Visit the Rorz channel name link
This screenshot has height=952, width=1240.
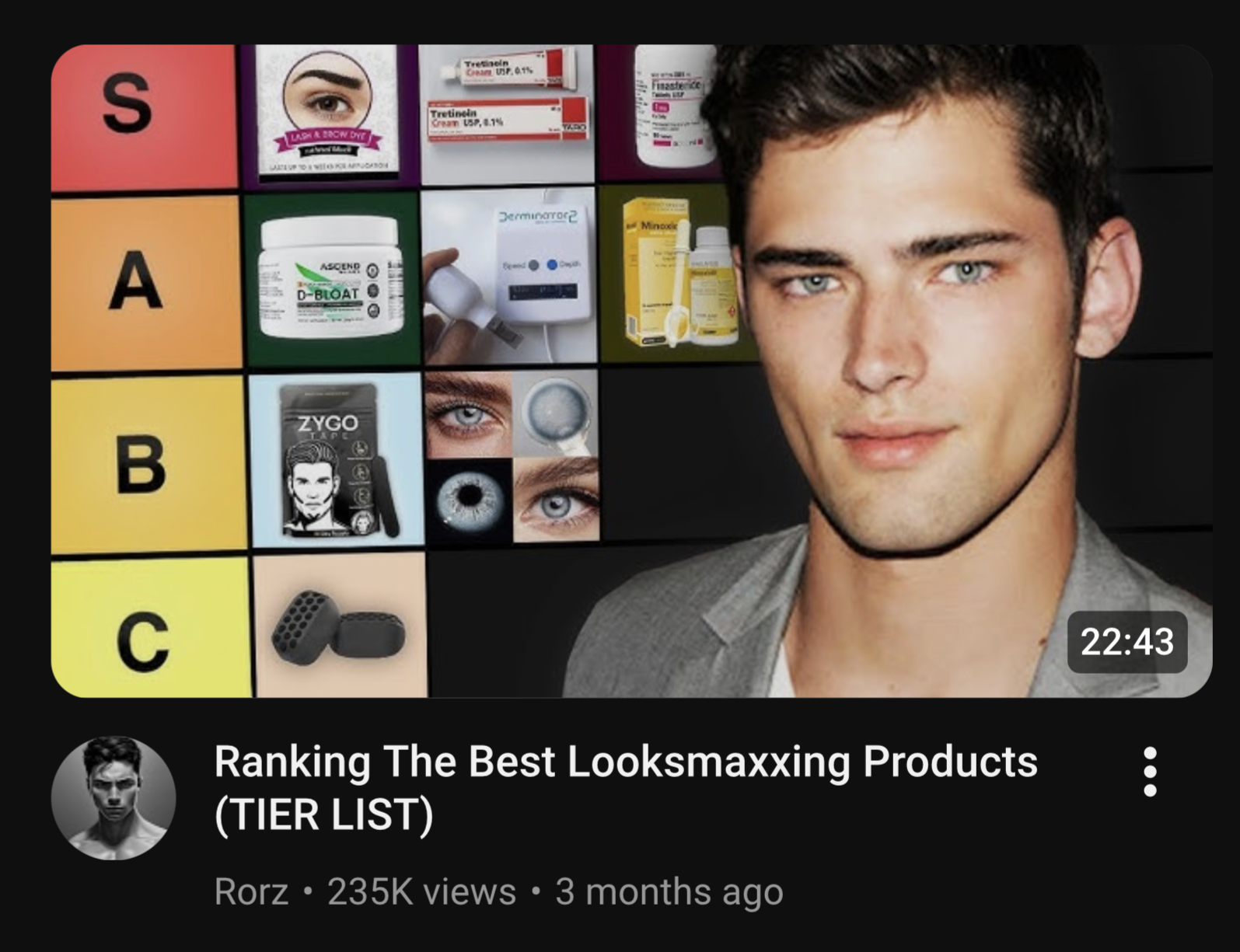click(x=251, y=891)
